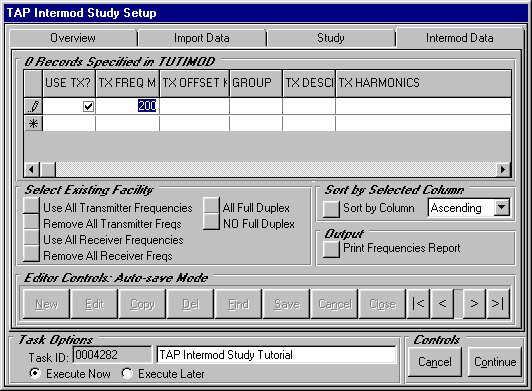532x391 pixels.
Task: Switch to the Study tab
Action: 331,38
